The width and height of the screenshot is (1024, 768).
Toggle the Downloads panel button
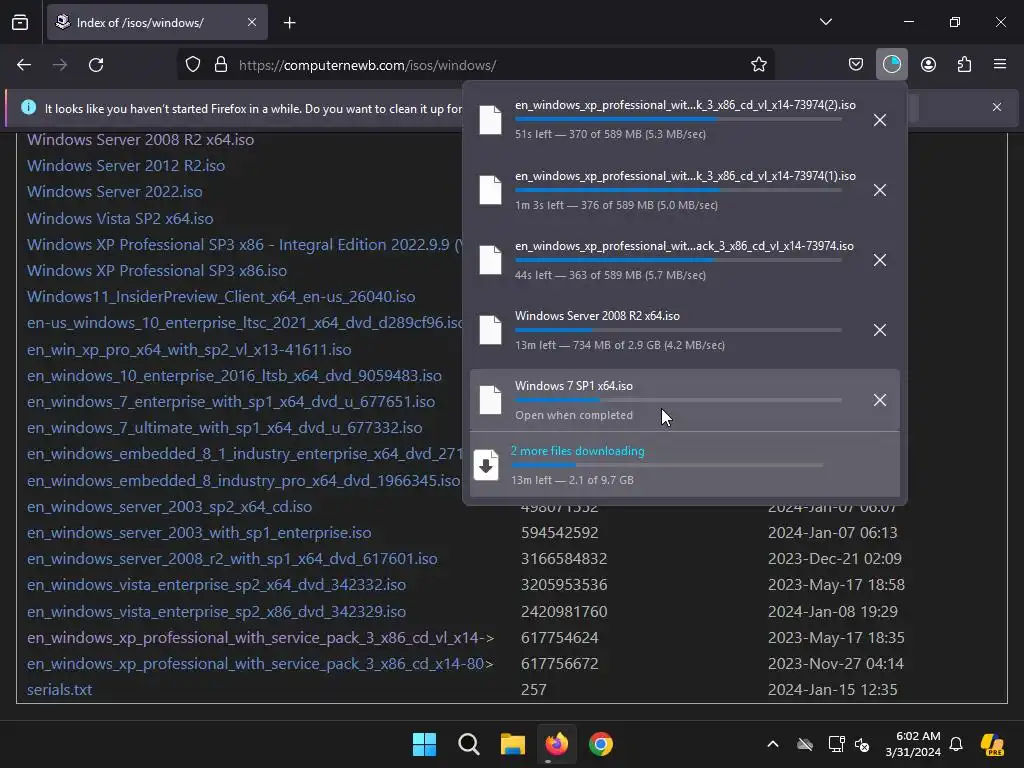(x=891, y=65)
